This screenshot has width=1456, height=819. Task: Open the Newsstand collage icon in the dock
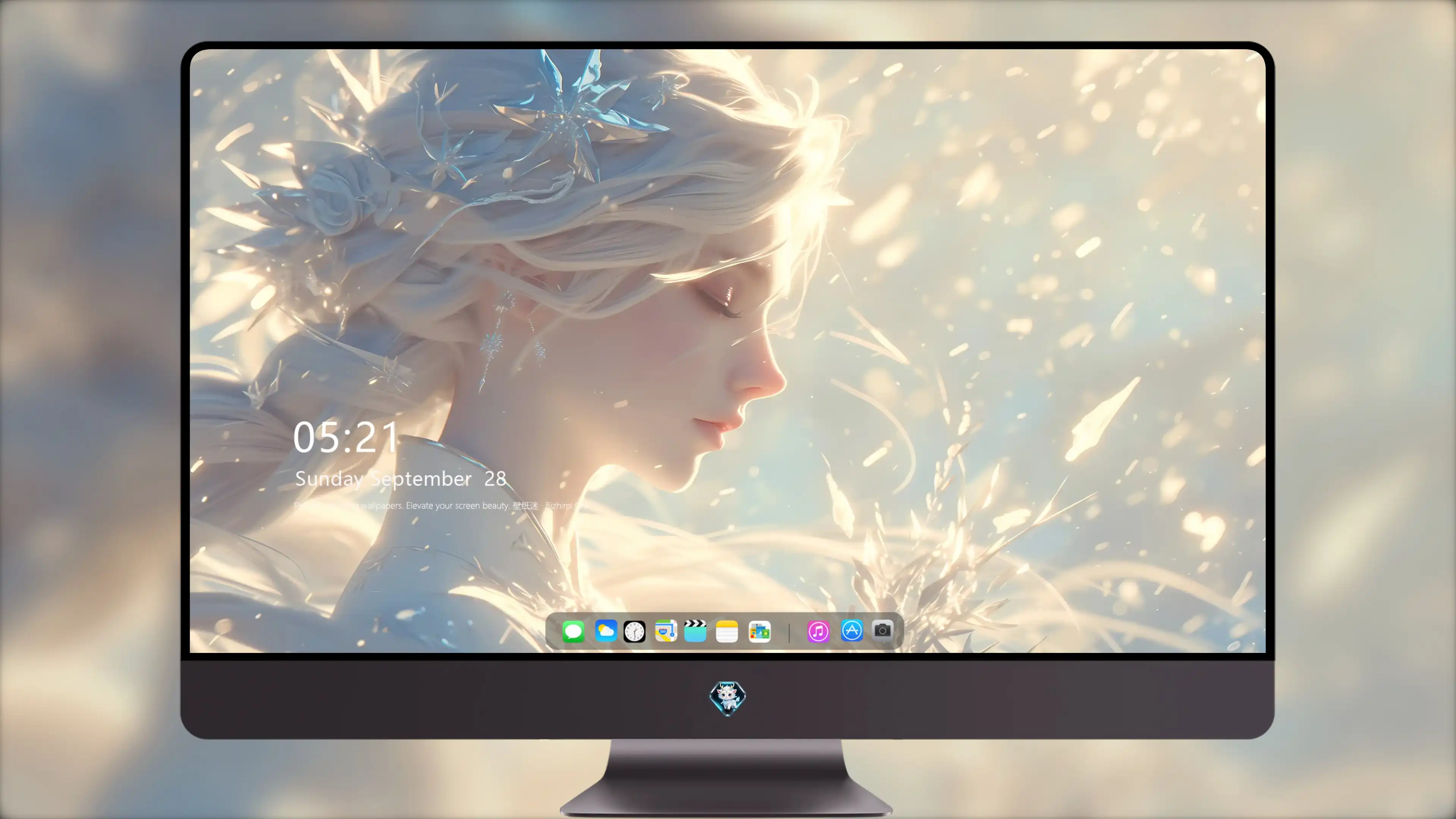click(x=759, y=631)
